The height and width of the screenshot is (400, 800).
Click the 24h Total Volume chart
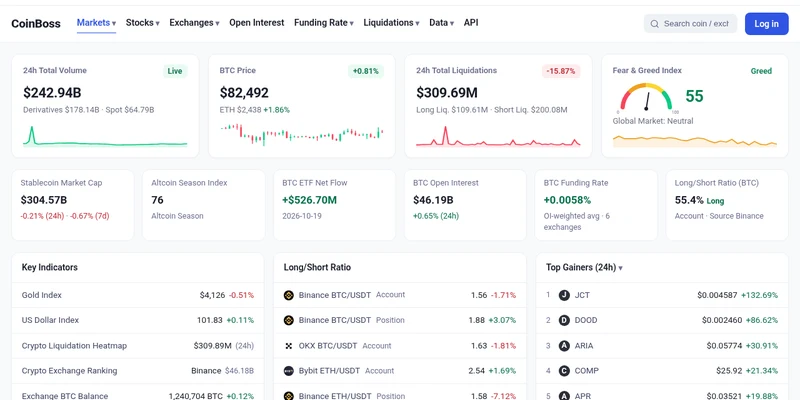[105, 136]
